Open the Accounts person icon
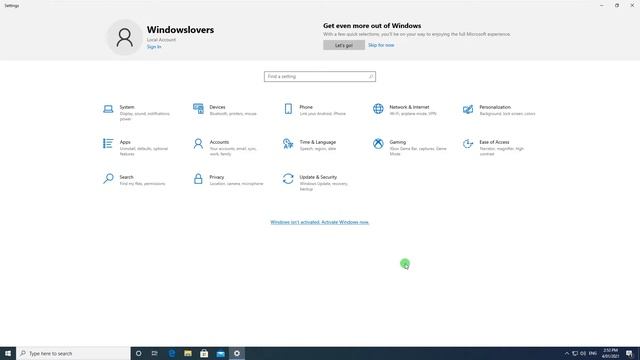 pyautogui.click(x=198, y=144)
